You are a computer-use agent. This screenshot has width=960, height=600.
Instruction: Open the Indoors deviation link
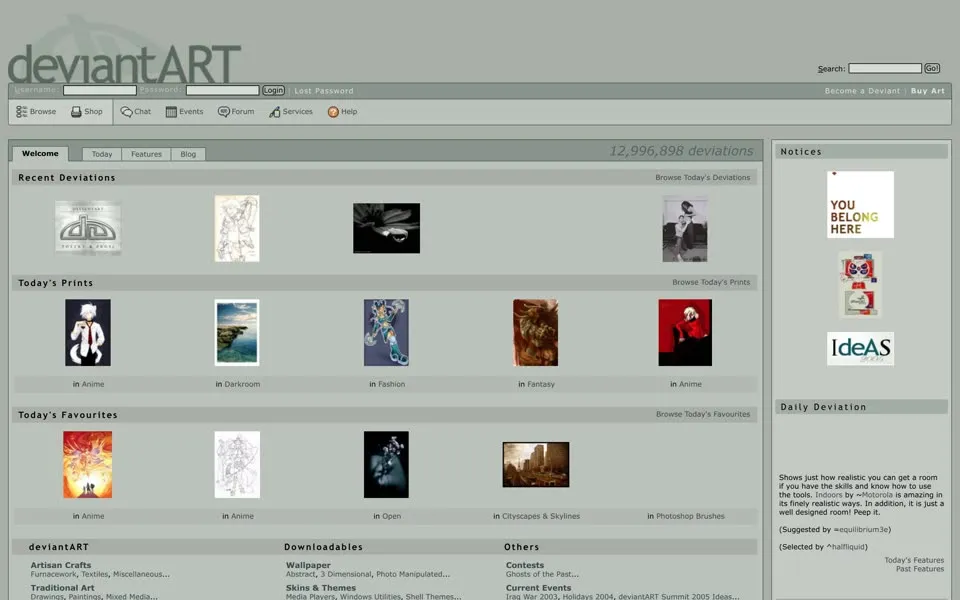[828, 495]
